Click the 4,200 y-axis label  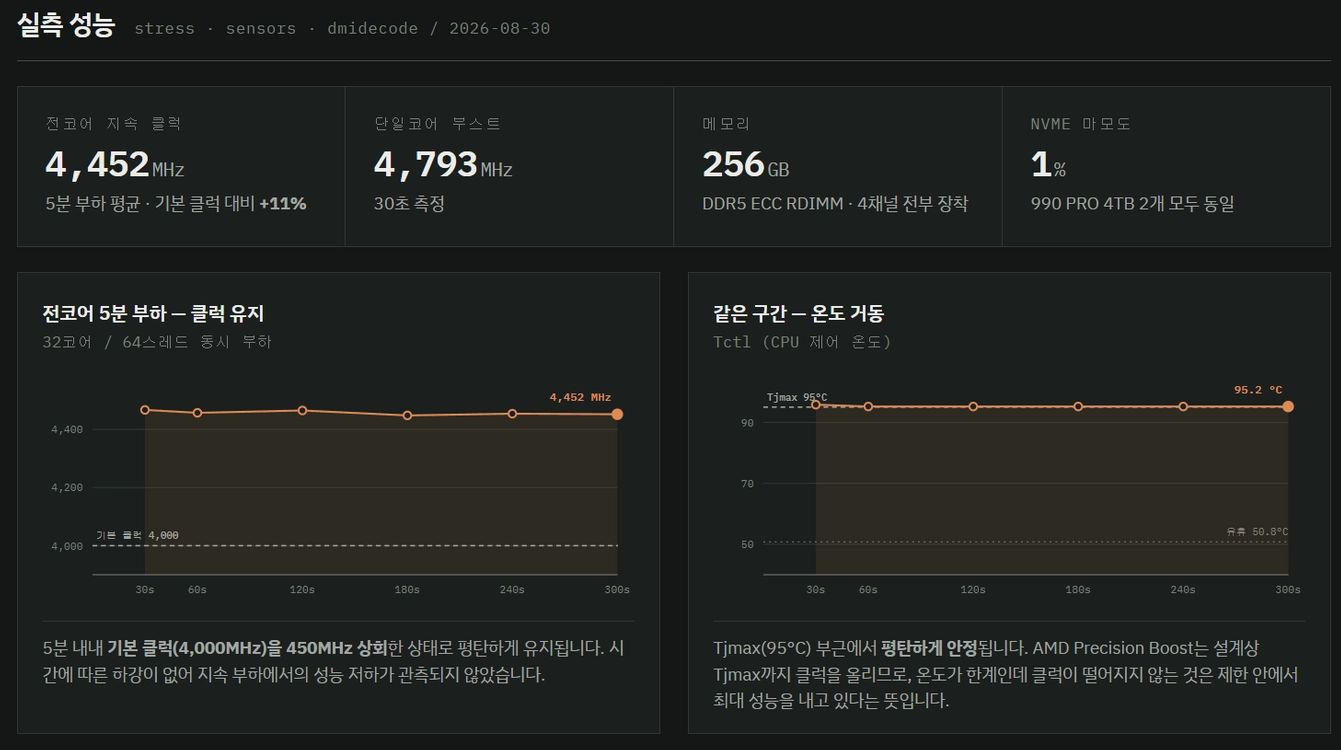[x=66, y=488]
